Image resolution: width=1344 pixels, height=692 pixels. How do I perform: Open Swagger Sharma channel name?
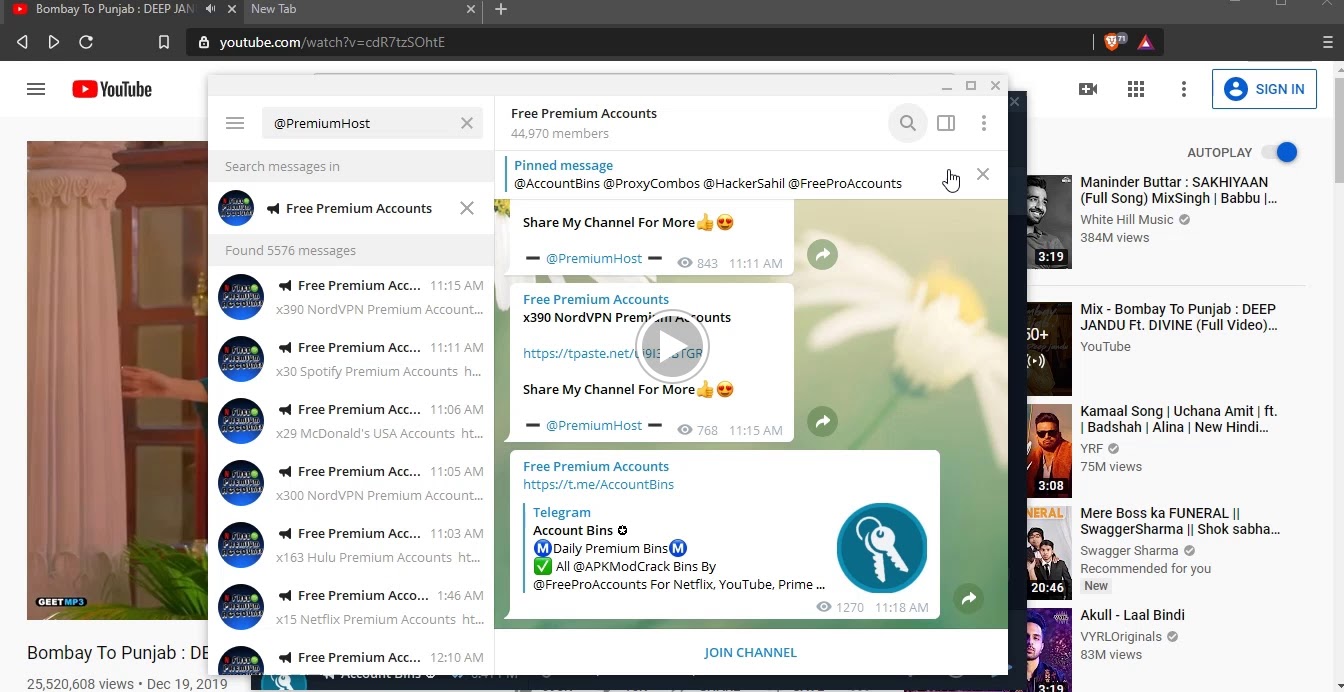1129,550
